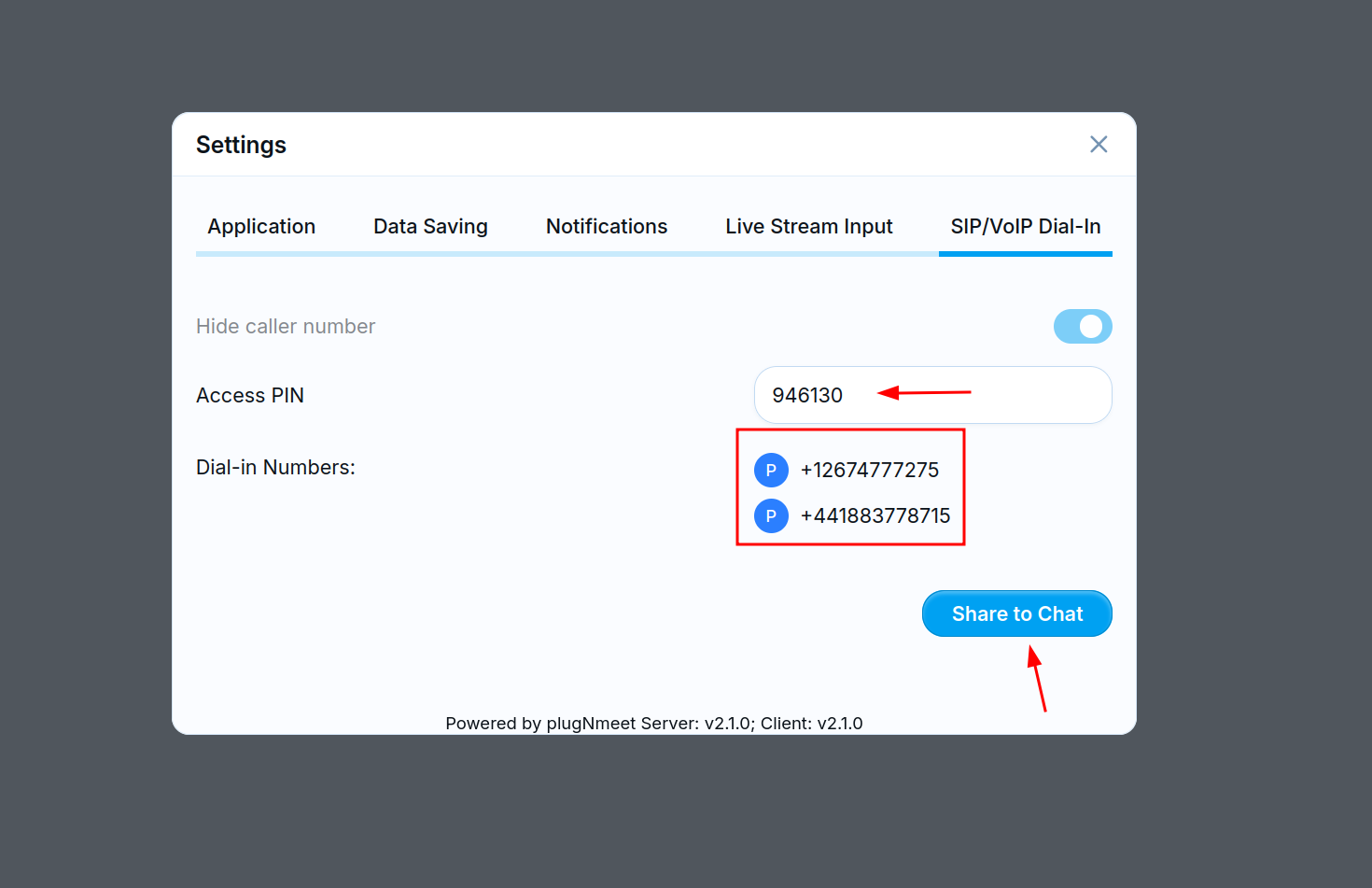Toggle the Hide caller number switch
The image size is (1372, 888).
[x=1083, y=326]
